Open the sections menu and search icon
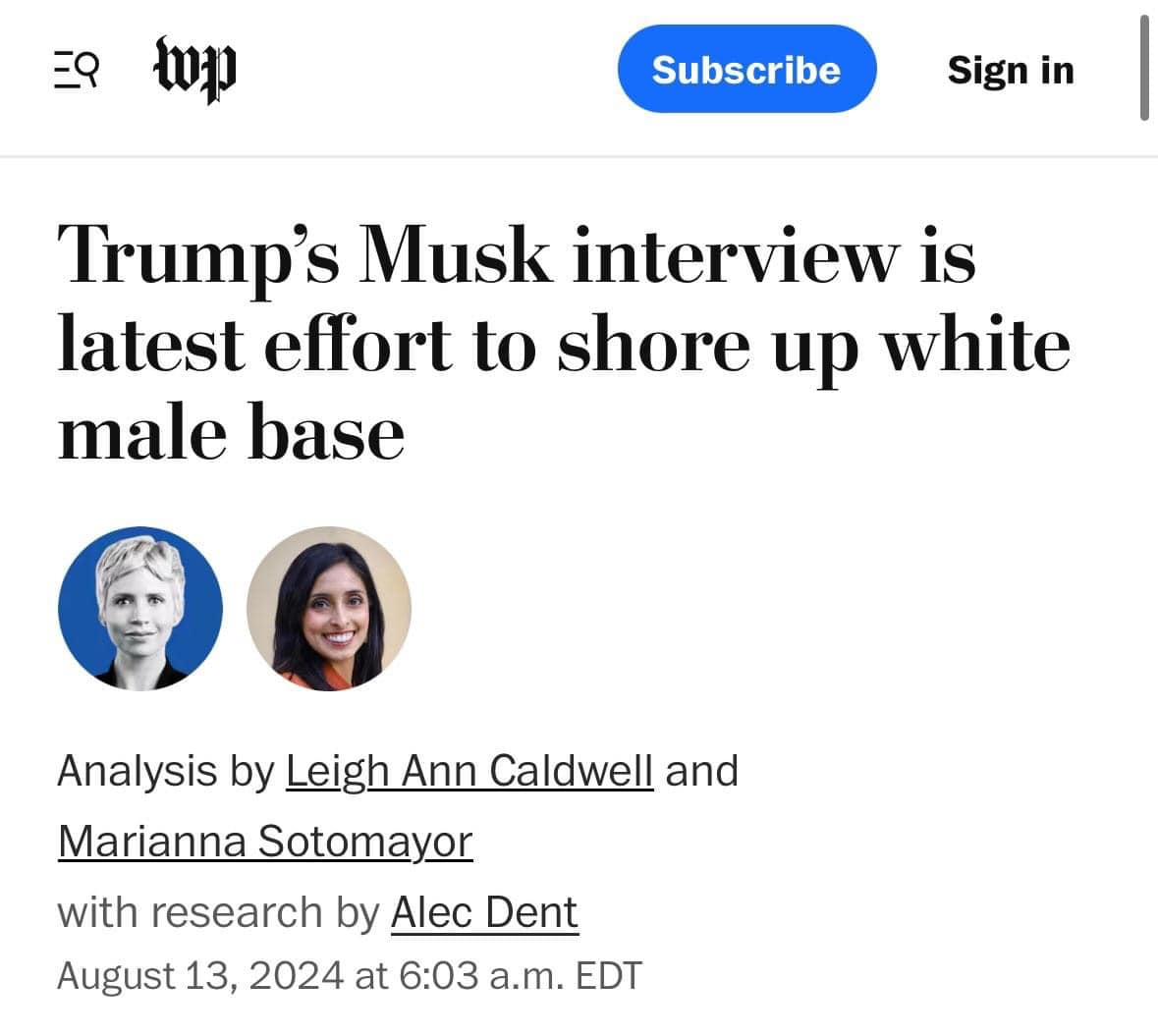 click(x=76, y=70)
